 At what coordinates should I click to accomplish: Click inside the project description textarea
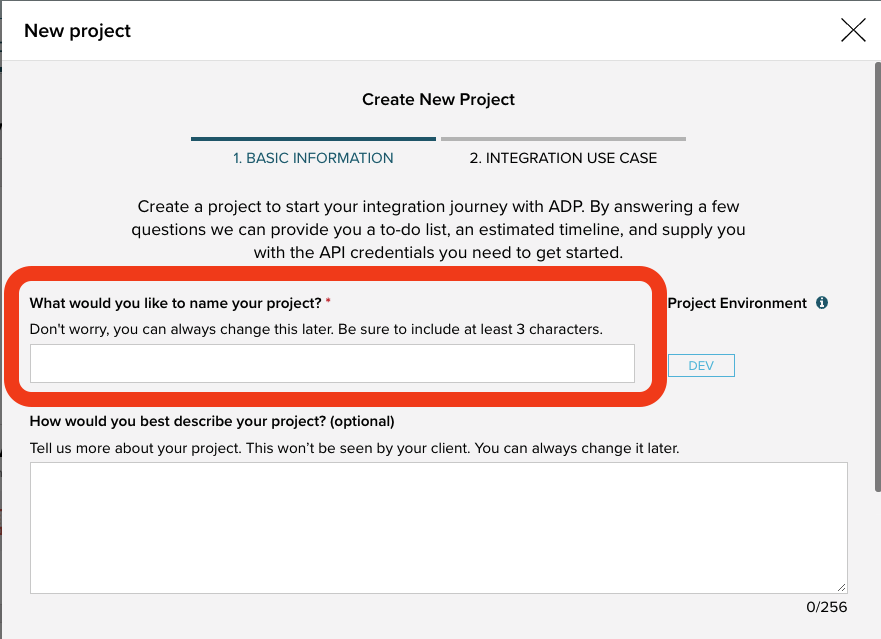tap(438, 528)
